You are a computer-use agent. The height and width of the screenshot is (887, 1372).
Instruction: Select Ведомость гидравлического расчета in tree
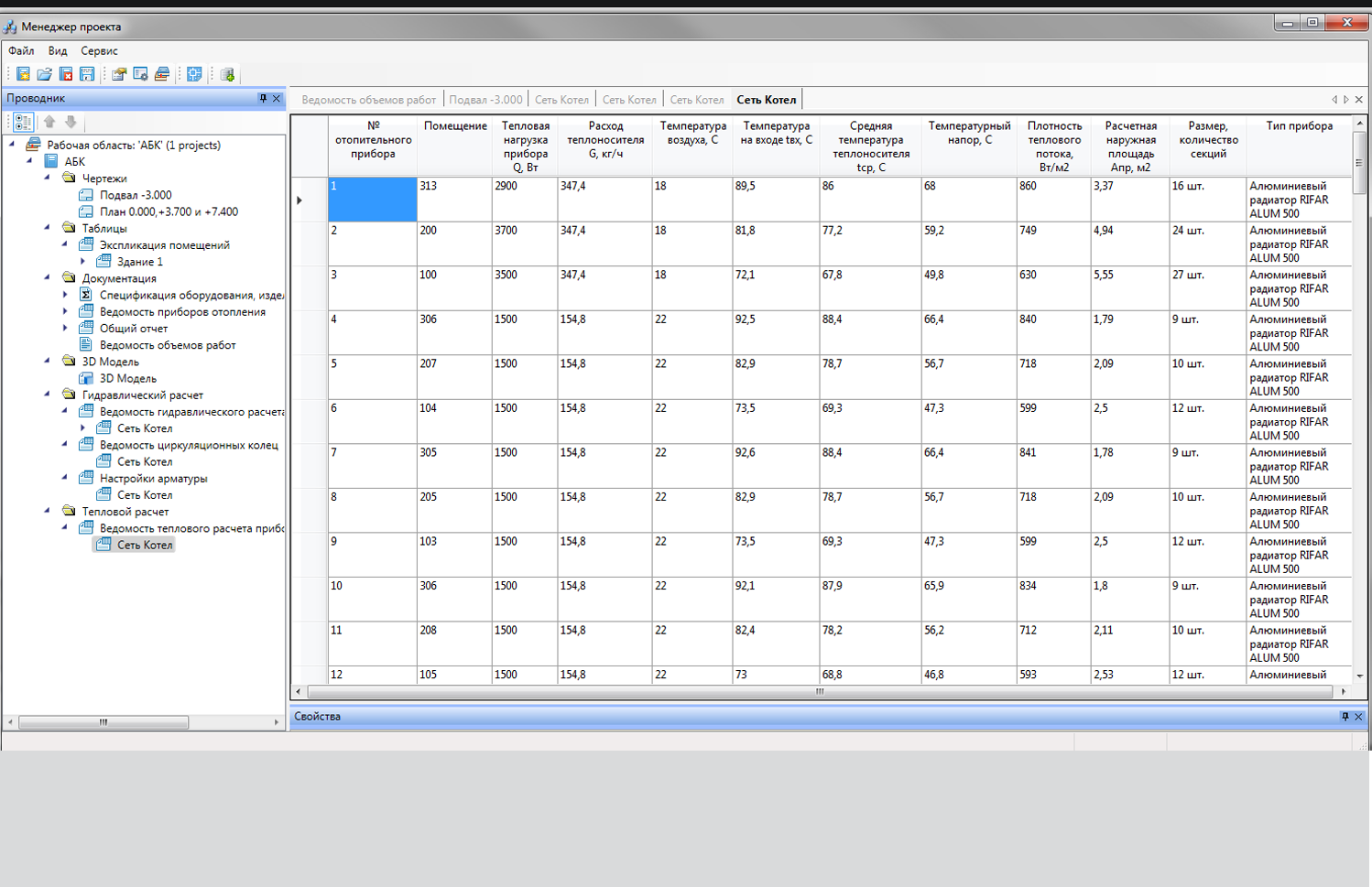(x=191, y=412)
